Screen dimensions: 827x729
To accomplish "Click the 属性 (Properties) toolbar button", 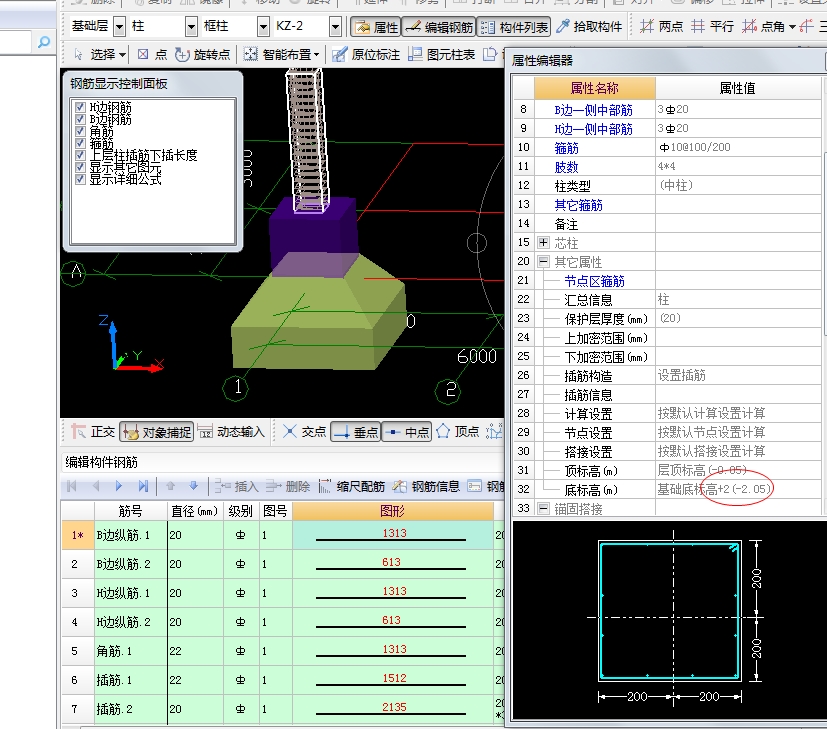I will click(x=377, y=27).
